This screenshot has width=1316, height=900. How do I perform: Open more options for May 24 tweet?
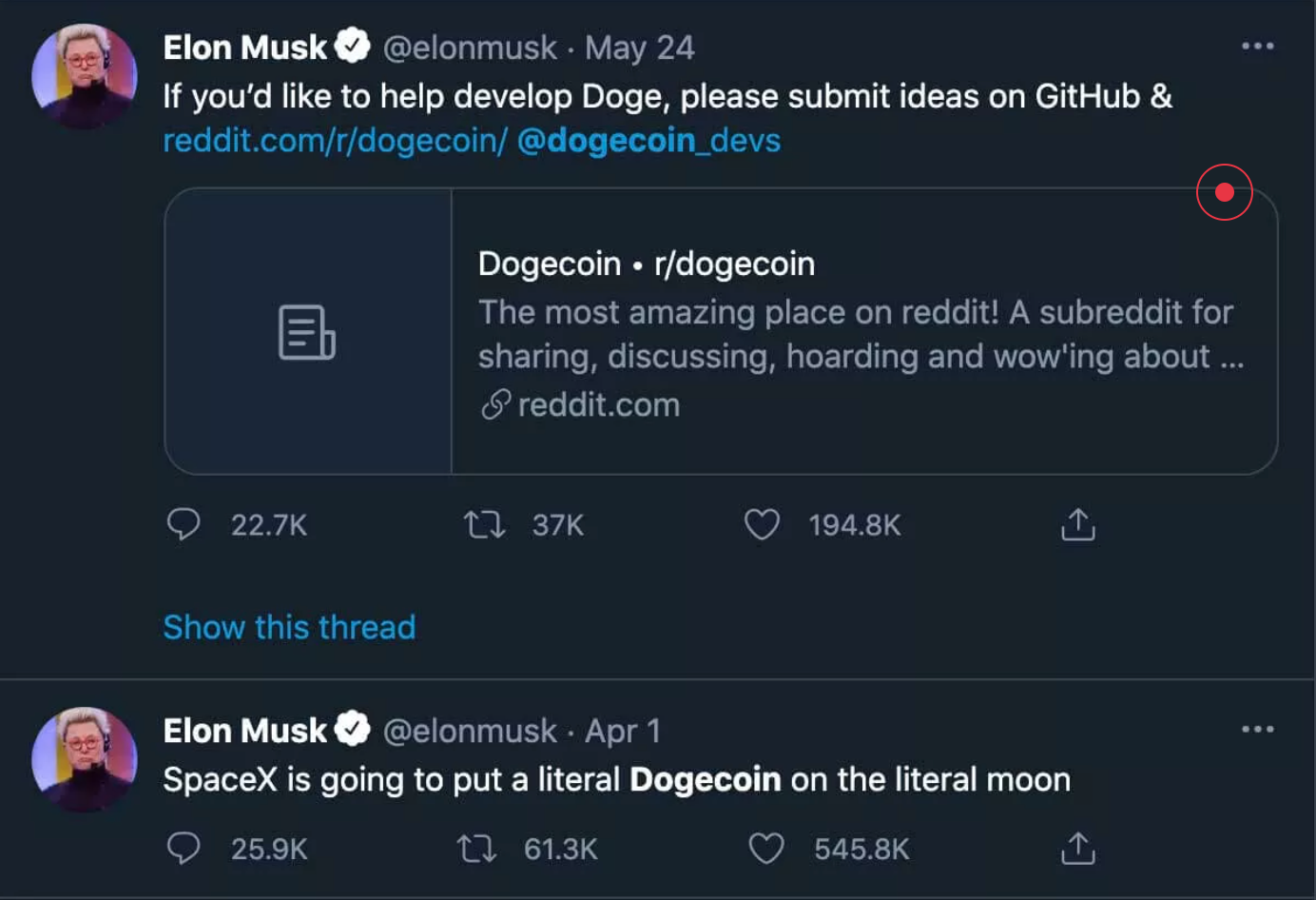click(x=1257, y=46)
